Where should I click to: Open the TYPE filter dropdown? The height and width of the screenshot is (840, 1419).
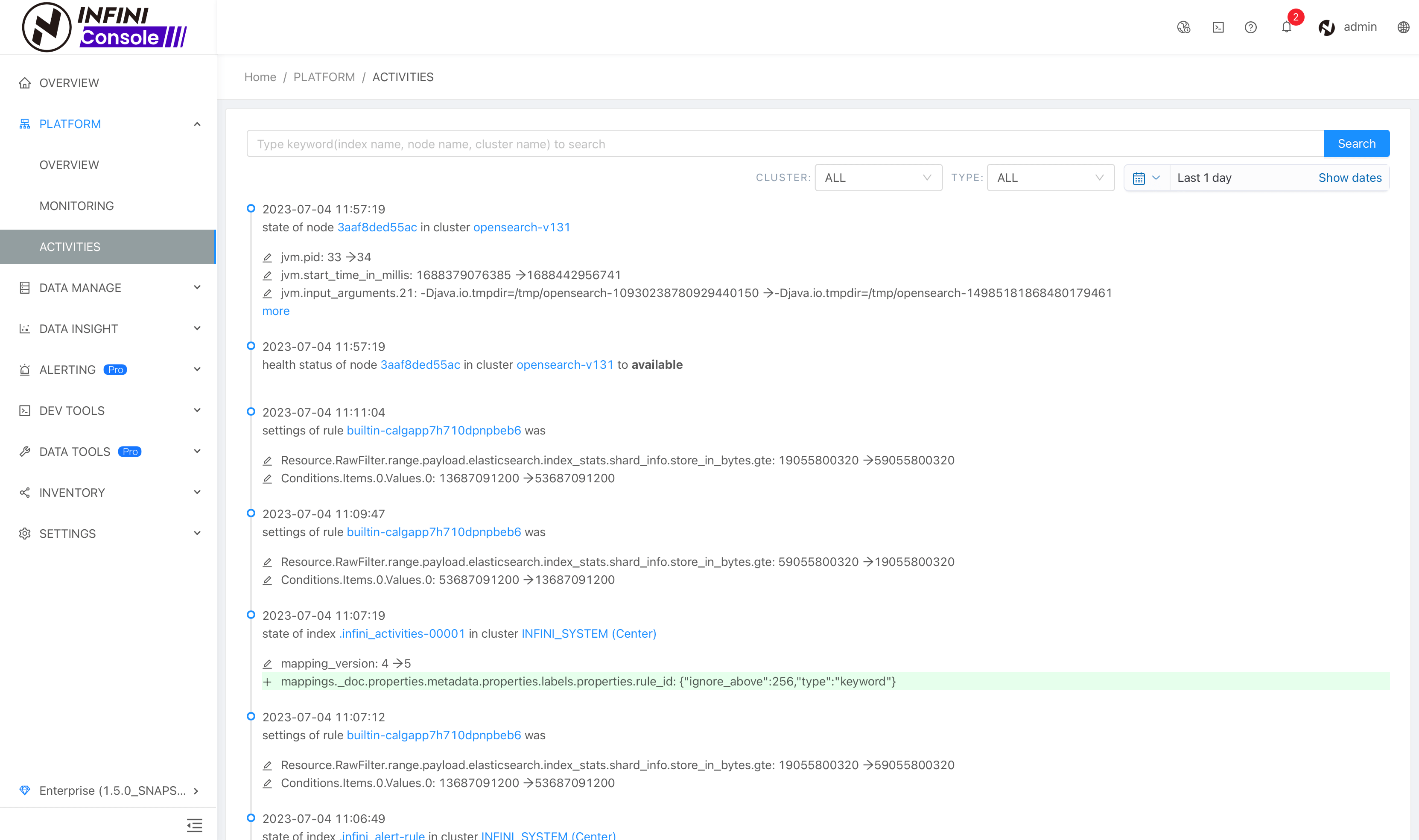(1051, 178)
